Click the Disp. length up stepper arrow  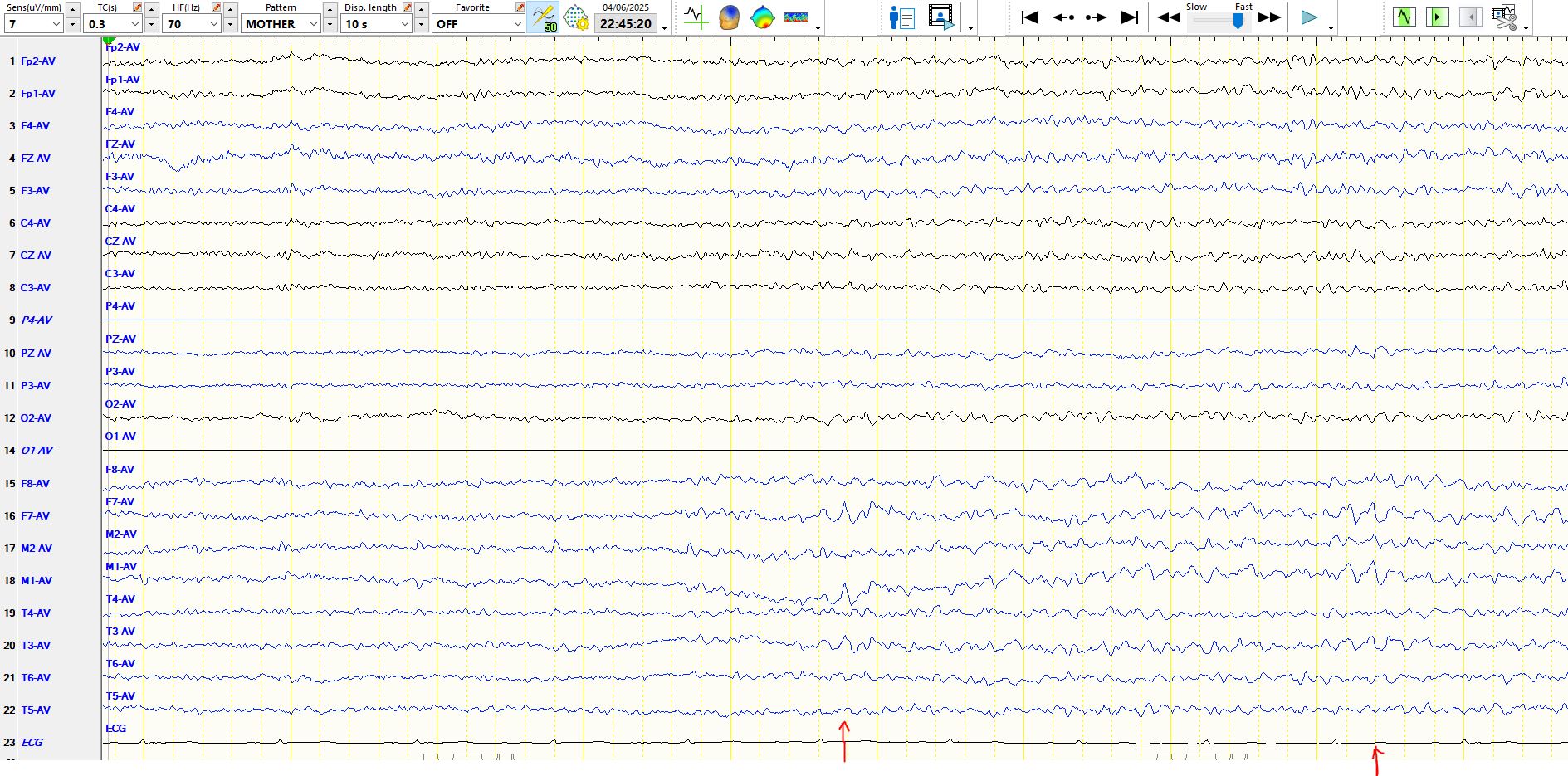(x=422, y=8)
